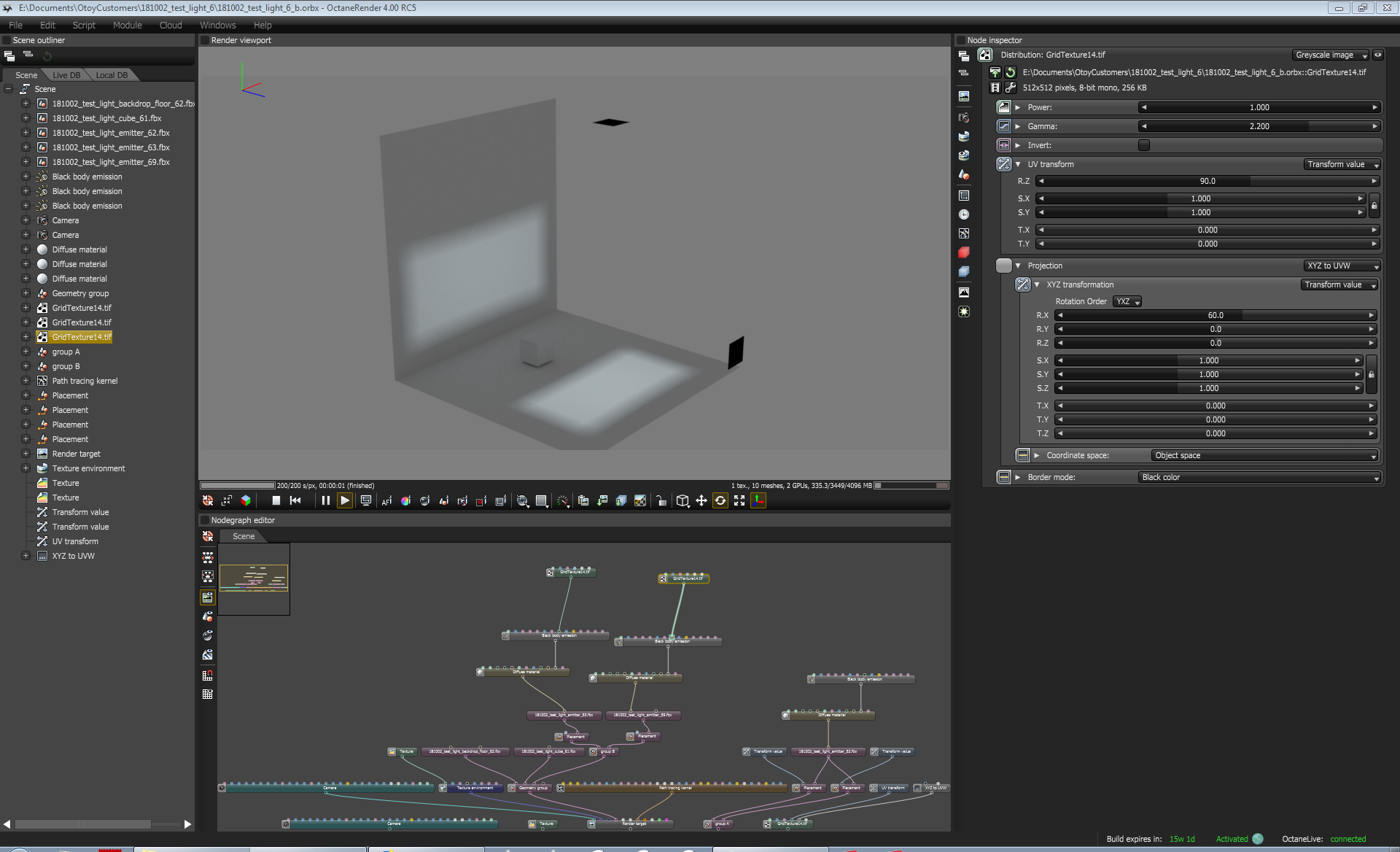Switch to the Live DB tab
The height and width of the screenshot is (852, 1400).
66,75
